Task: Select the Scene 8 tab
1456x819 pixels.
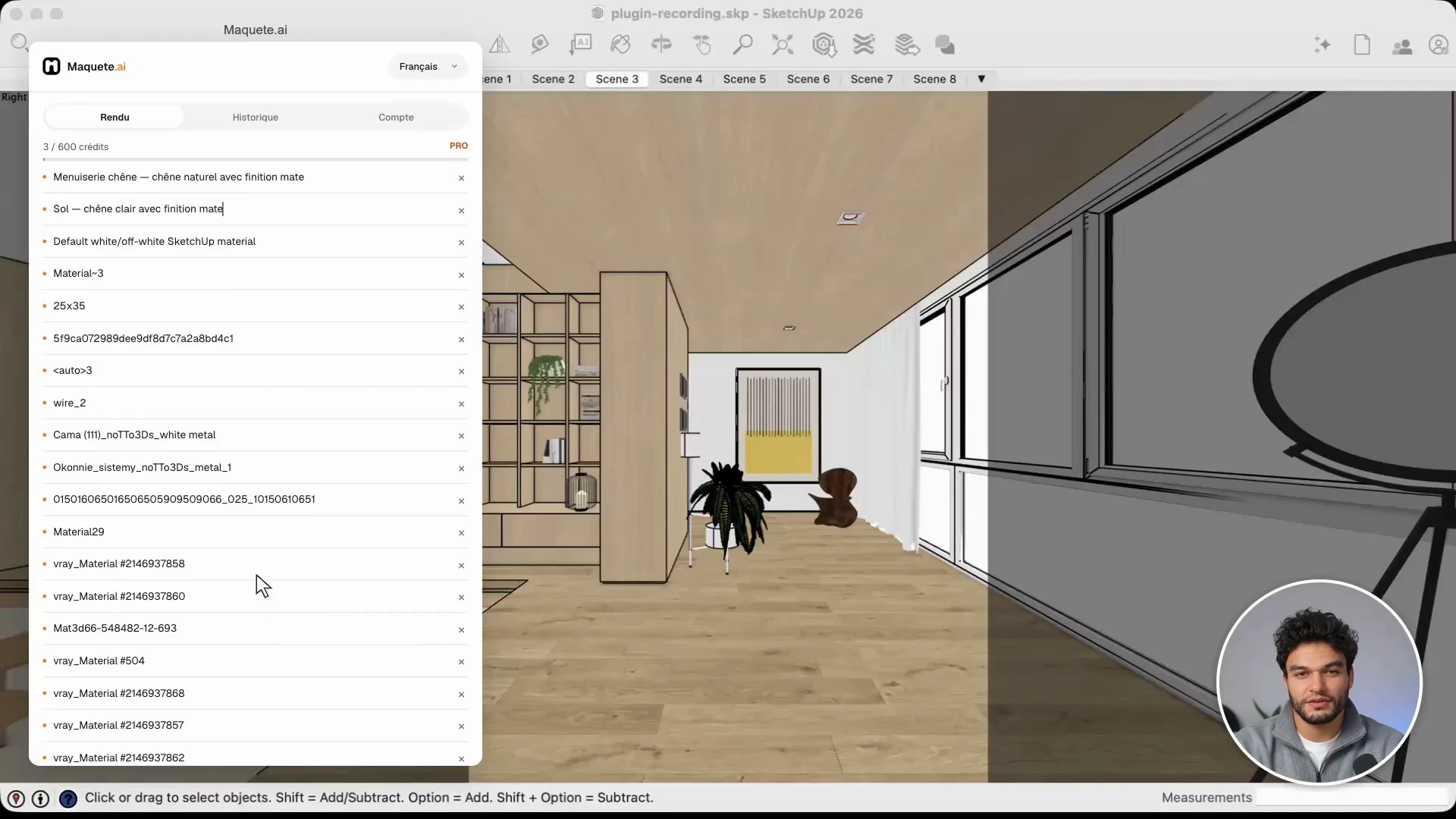Action: coord(934,79)
